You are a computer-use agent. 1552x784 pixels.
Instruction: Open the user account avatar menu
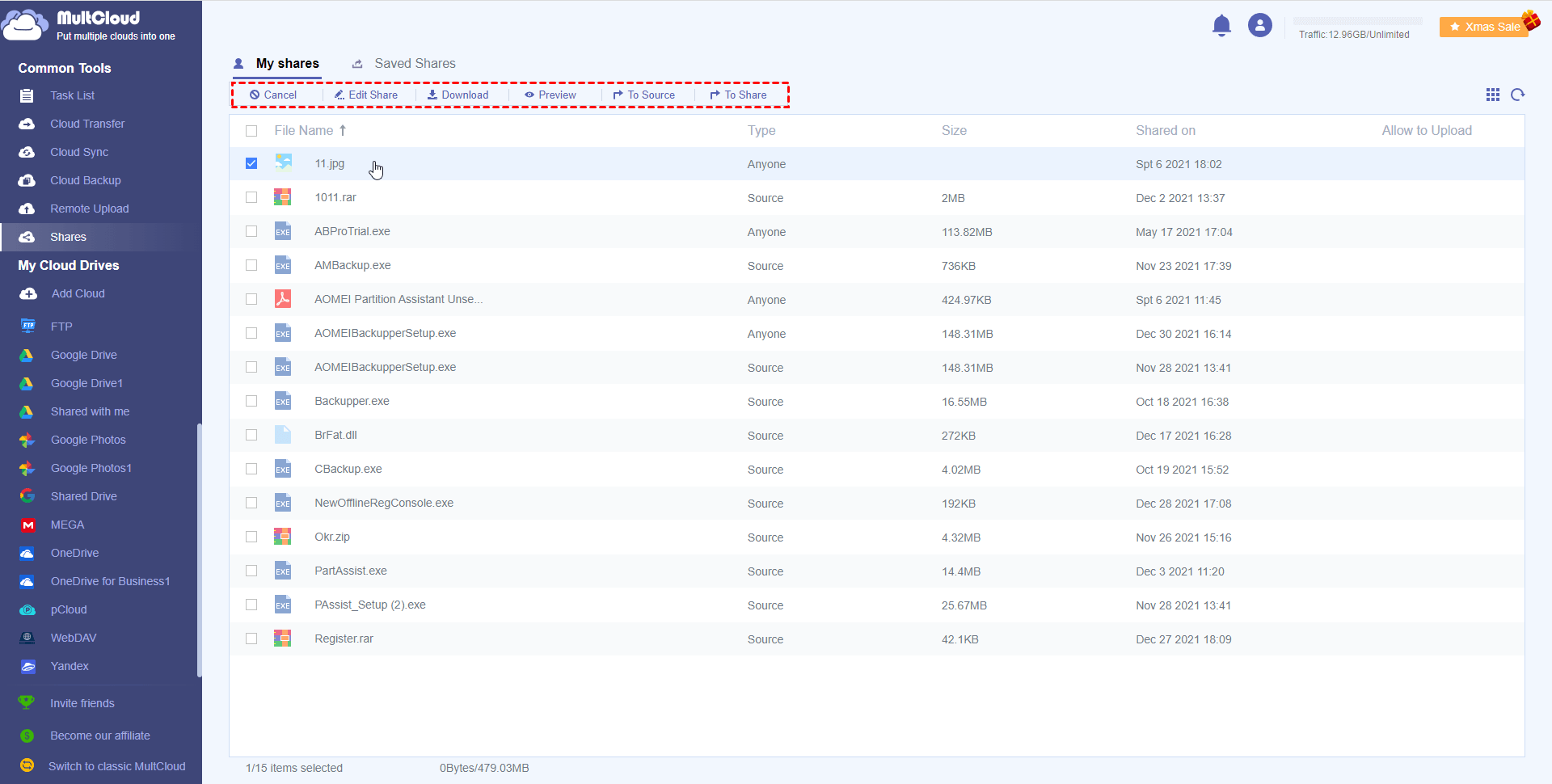click(1259, 26)
